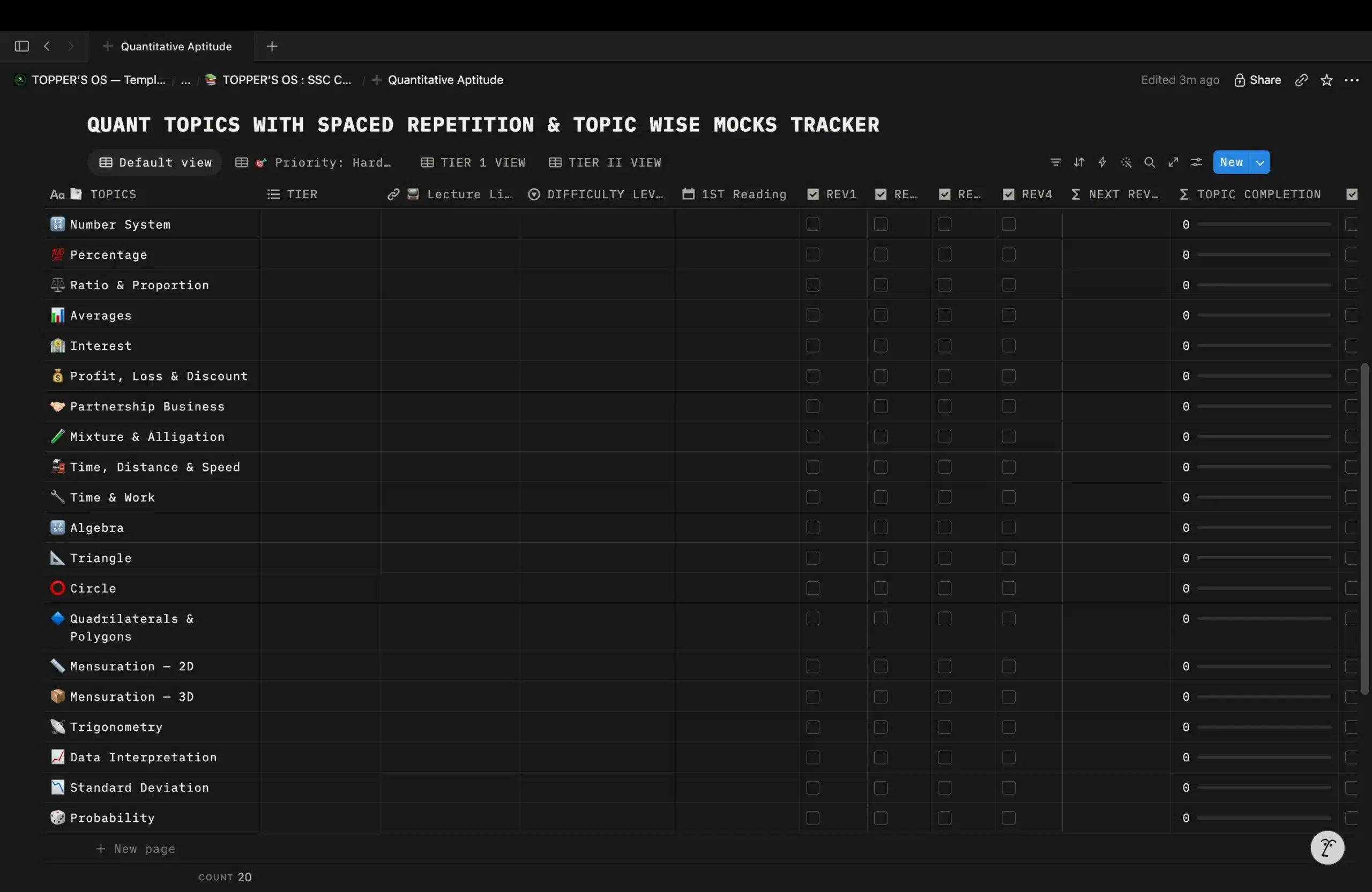Click 1ST Reading cell for Interest
This screenshot has height=892, width=1372.
[x=737, y=346]
